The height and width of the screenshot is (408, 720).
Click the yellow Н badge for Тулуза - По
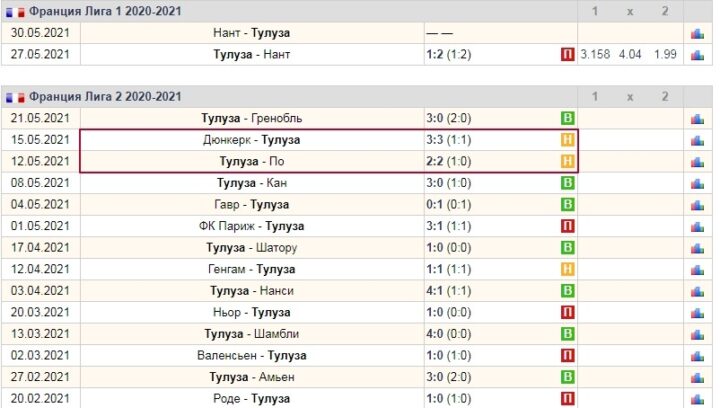coord(568,162)
